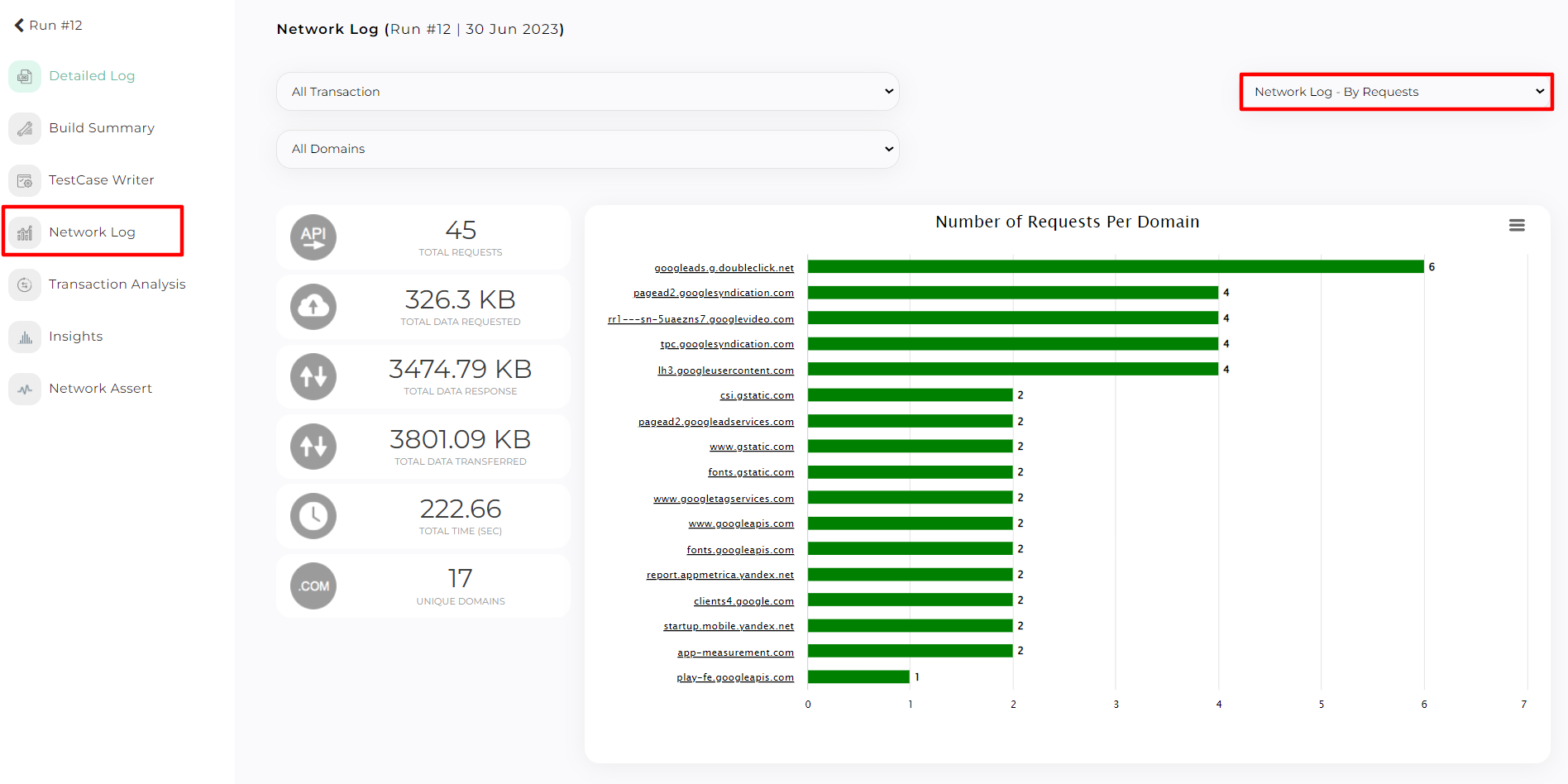The width and height of the screenshot is (1568, 784).
Task: Select the Insights sidebar icon
Action: coord(25,337)
